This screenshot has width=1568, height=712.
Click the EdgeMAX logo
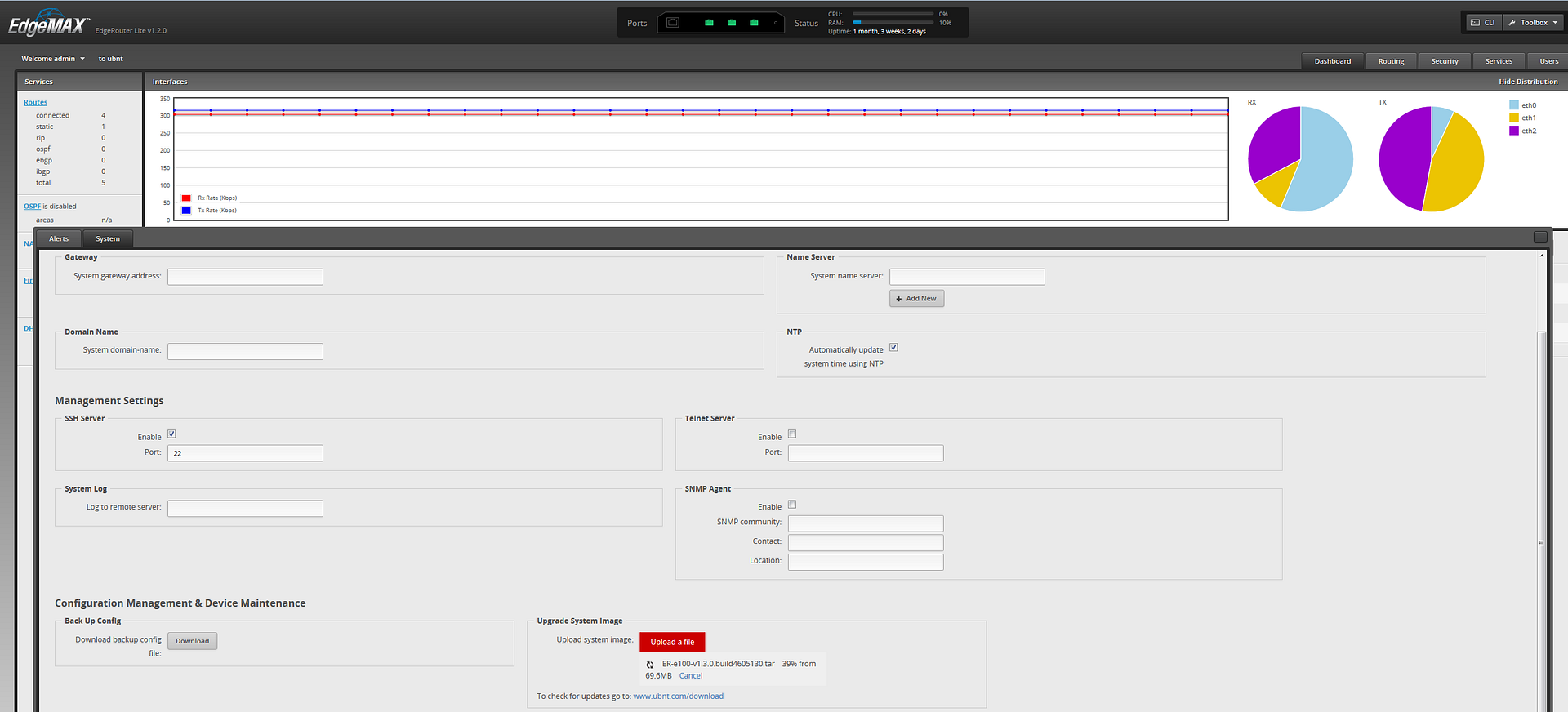(x=47, y=25)
